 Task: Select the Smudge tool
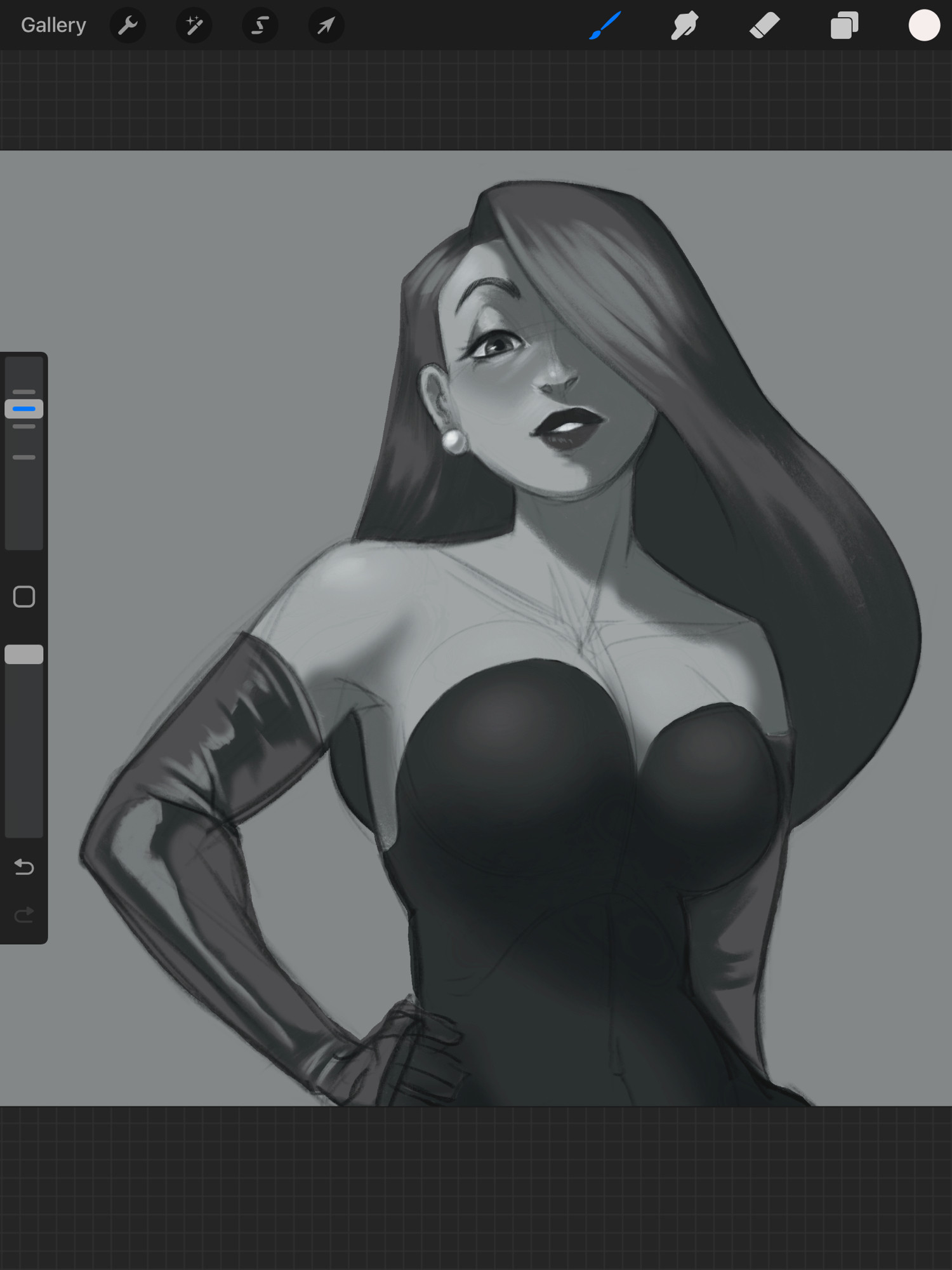[x=684, y=25]
